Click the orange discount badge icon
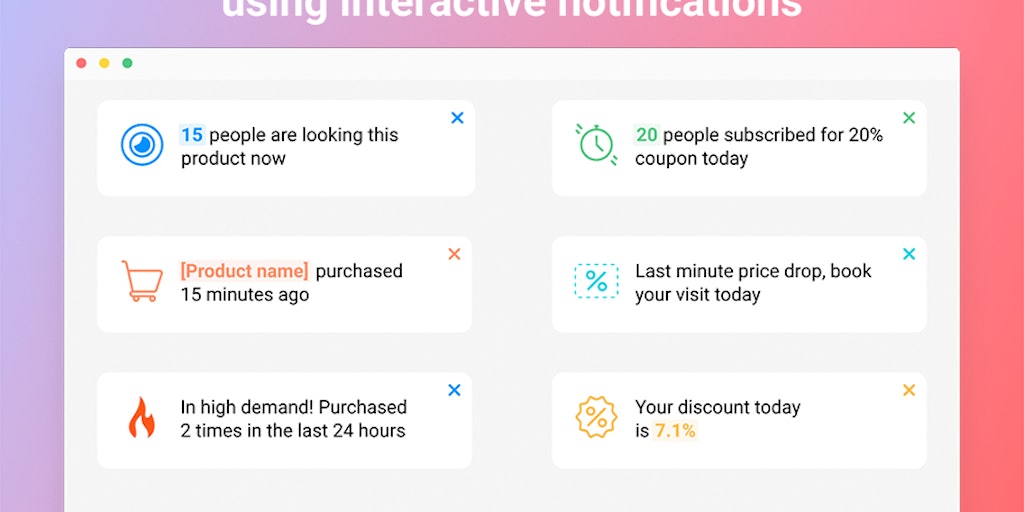The image size is (1024, 512). 596,417
